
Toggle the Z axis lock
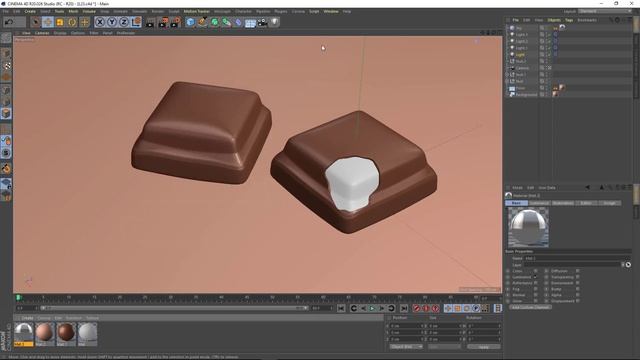124,22
